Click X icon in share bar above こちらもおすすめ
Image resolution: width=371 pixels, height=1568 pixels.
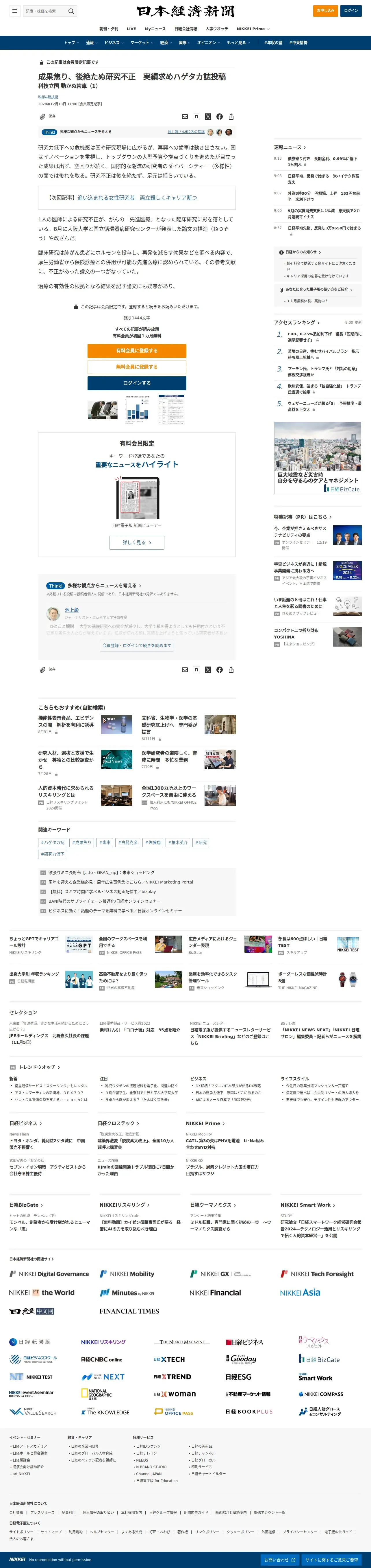pos(208,669)
